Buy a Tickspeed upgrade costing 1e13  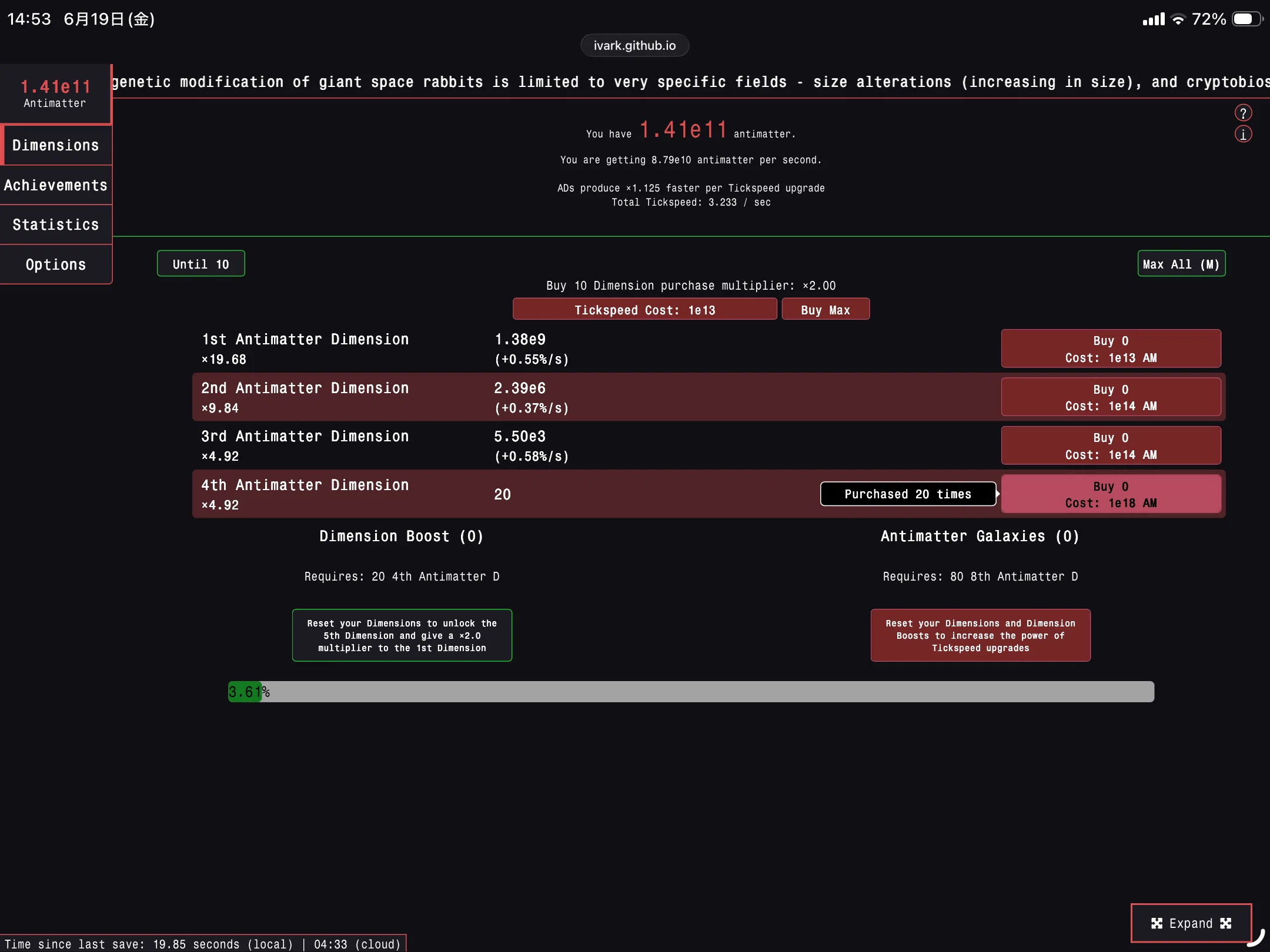point(645,310)
